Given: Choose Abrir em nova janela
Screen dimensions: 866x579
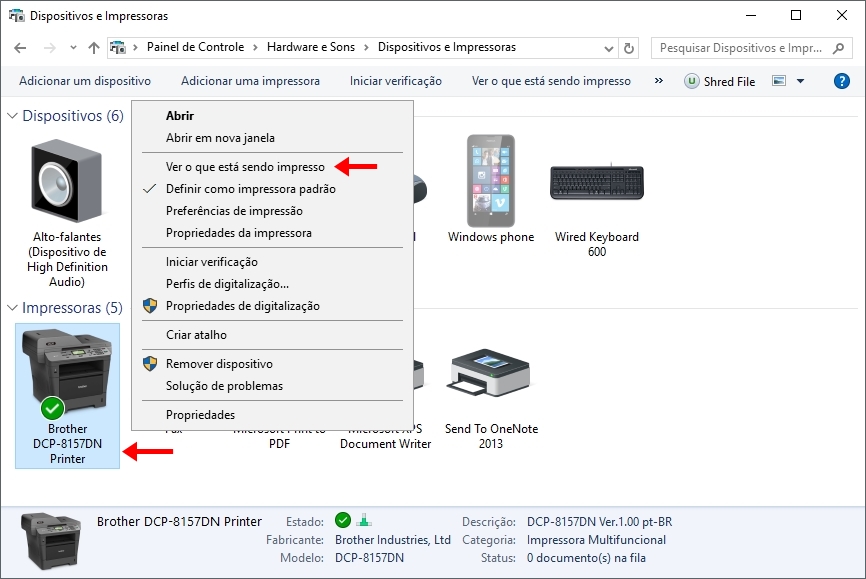Looking at the screenshot, I should point(272,138).
